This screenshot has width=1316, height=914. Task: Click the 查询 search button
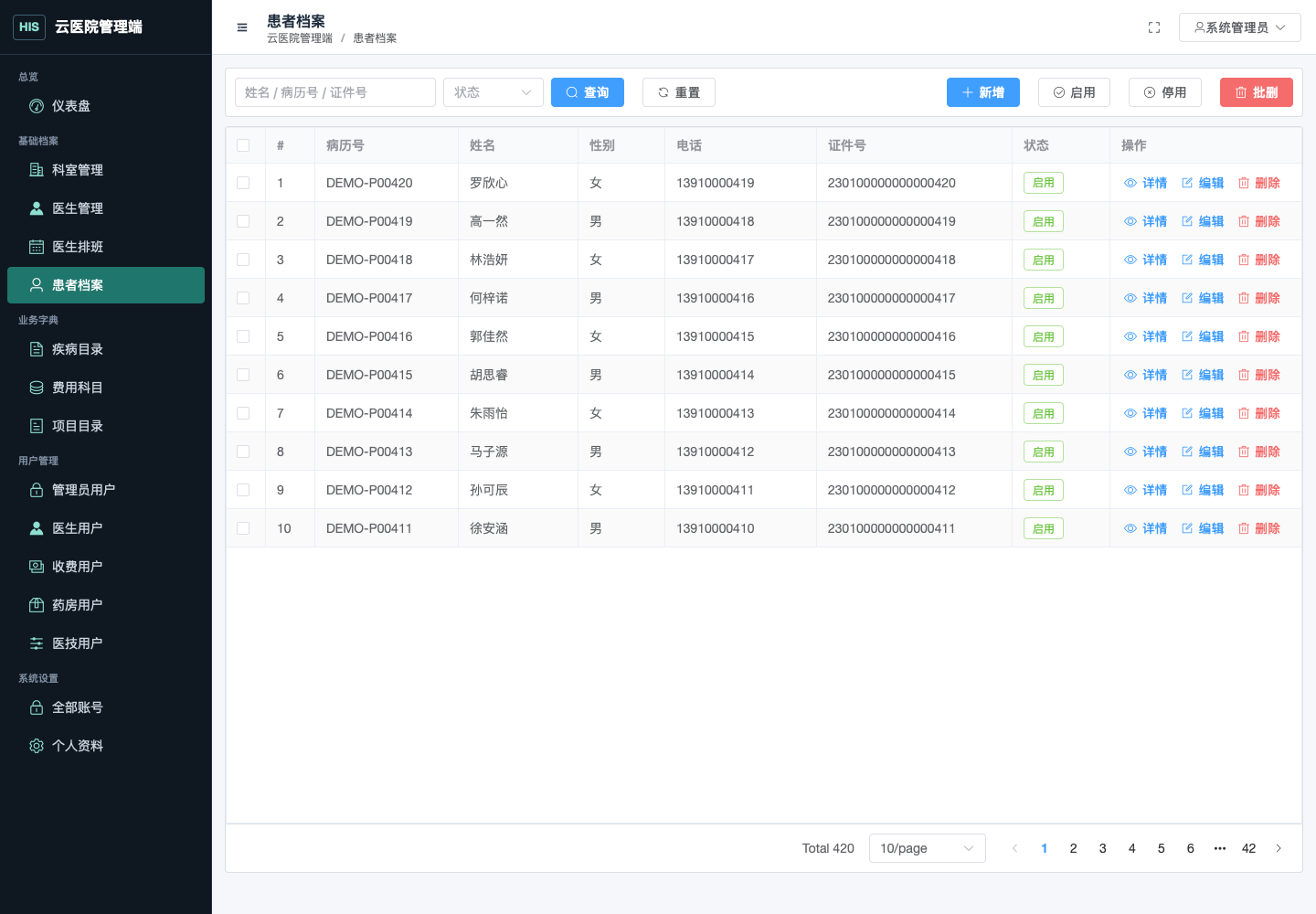click(588, 92)
